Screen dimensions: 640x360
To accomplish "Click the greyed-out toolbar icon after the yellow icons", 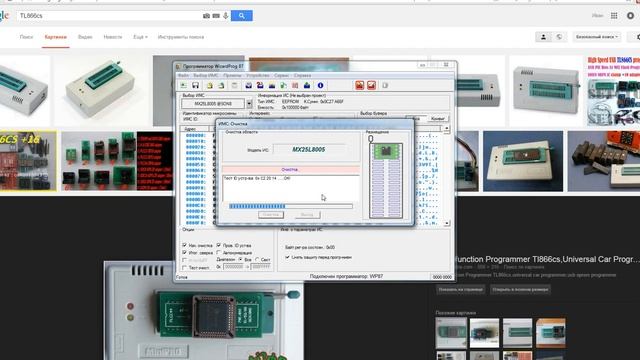I will click(x=234, y=85).
